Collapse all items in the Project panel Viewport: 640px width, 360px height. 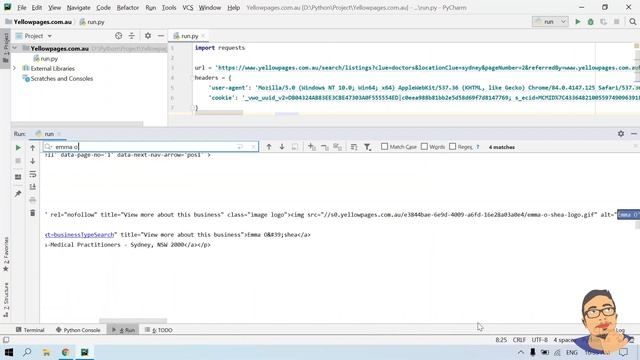(x=131, y=36)
